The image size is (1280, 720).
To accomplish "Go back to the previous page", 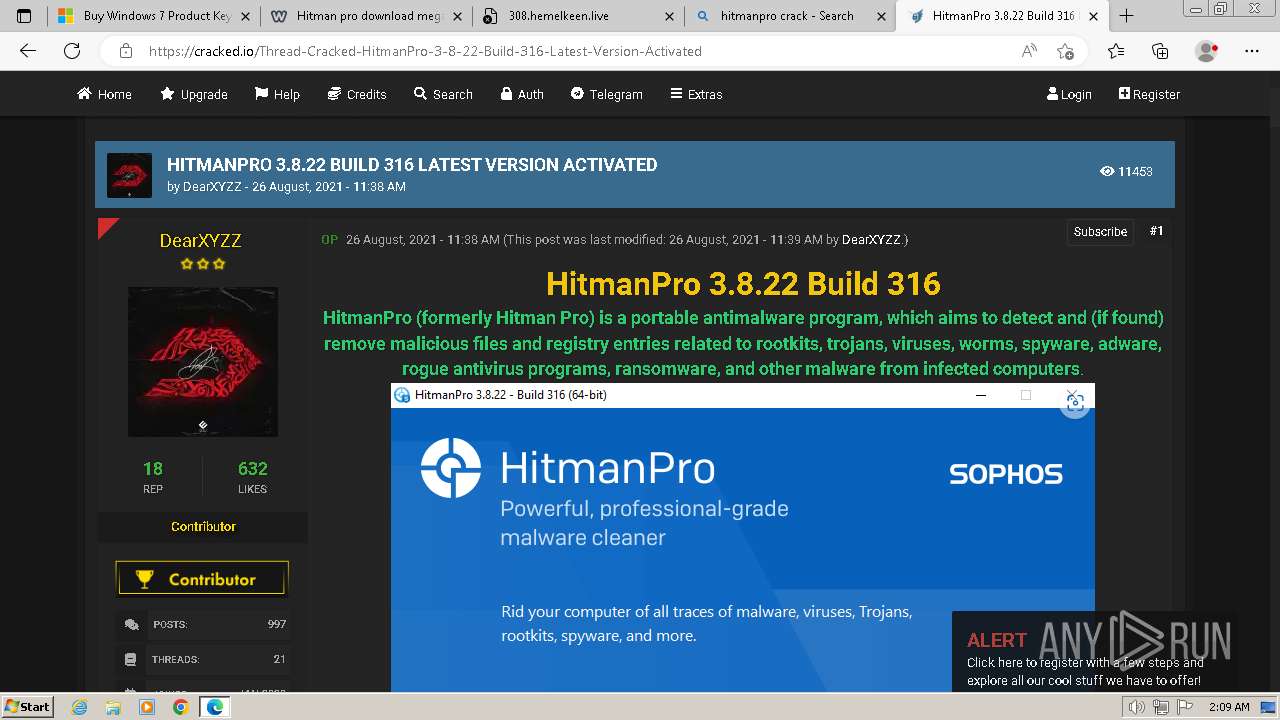I will 28,51.
